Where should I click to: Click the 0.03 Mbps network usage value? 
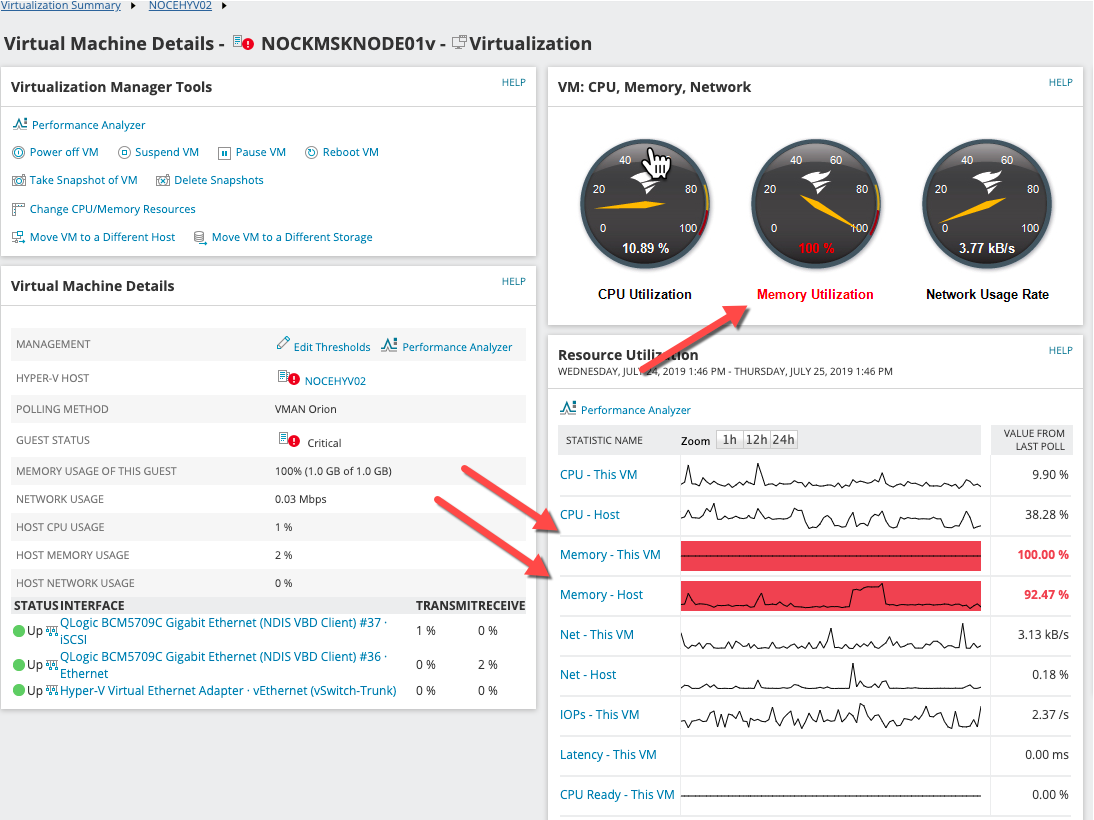pos(301,499)
